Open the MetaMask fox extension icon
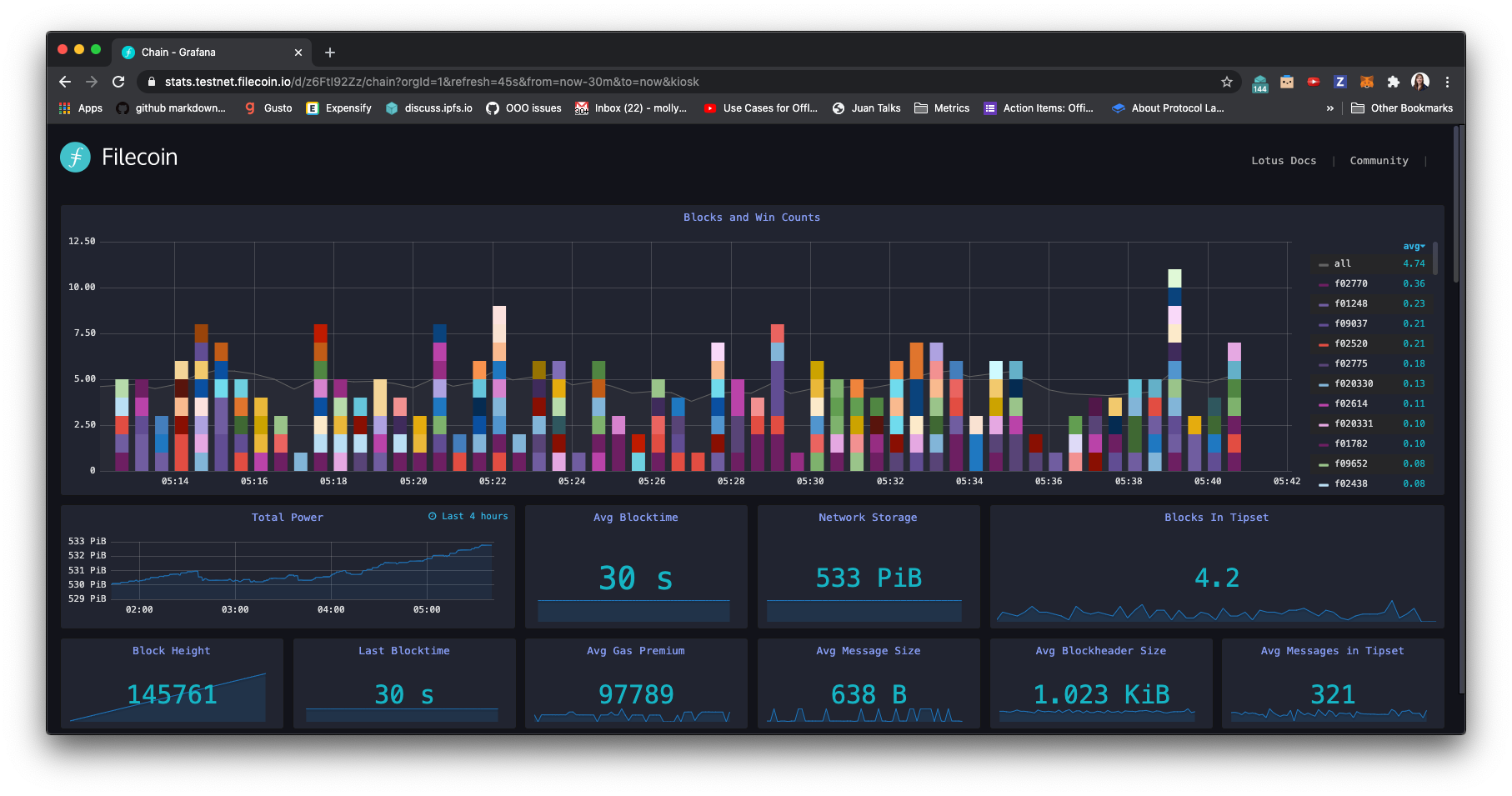This screenshot has height=796, width=1512. pyautogui.click(x=1367, y=82)
